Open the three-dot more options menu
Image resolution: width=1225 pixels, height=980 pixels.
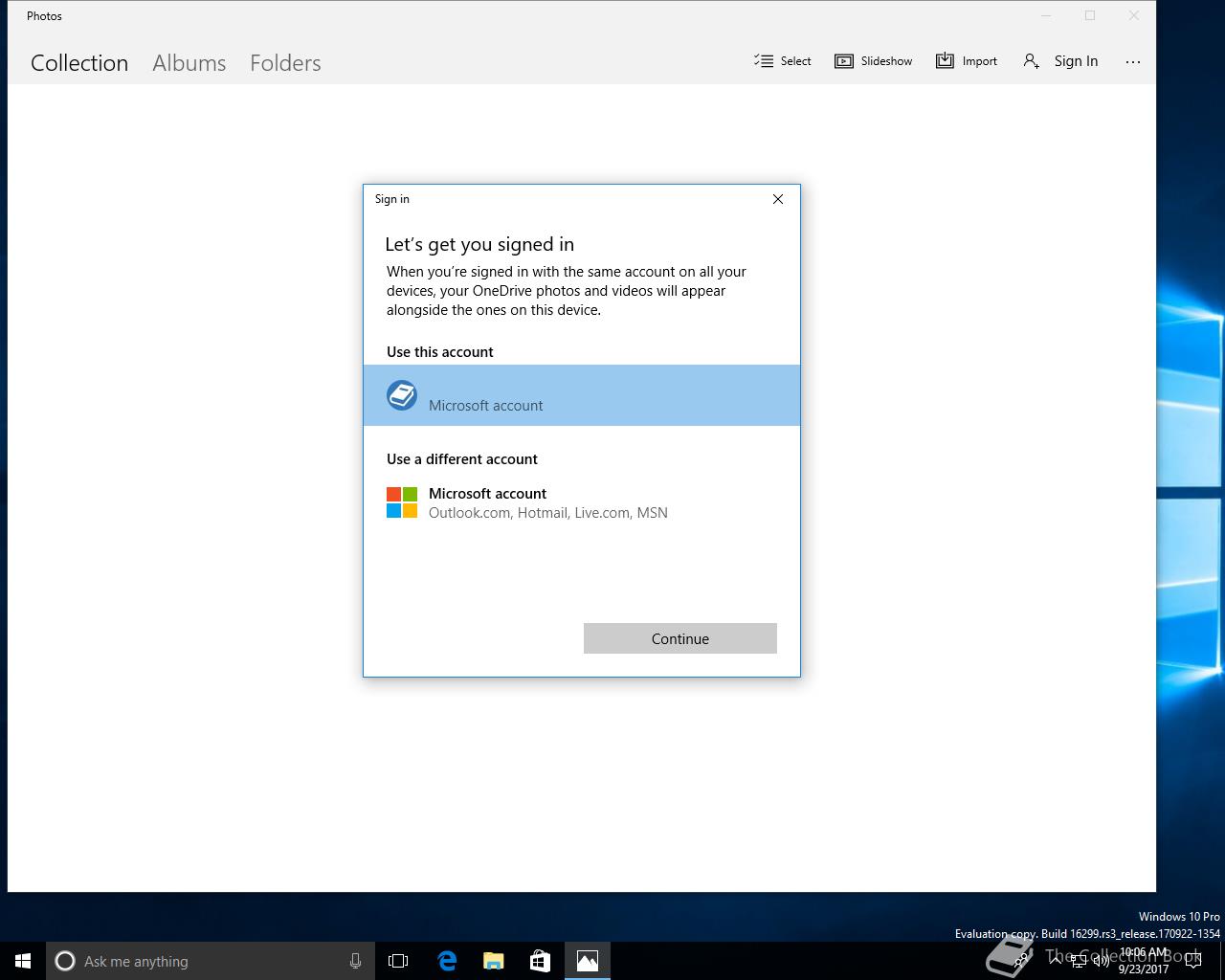click(x=1133, y=61)
